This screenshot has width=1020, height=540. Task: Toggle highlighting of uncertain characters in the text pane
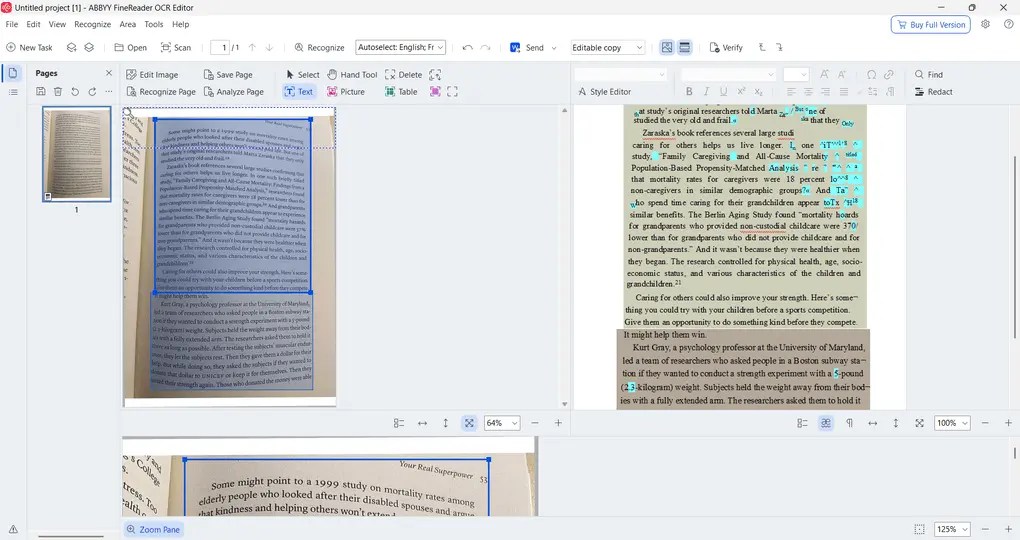pos(825,423)
